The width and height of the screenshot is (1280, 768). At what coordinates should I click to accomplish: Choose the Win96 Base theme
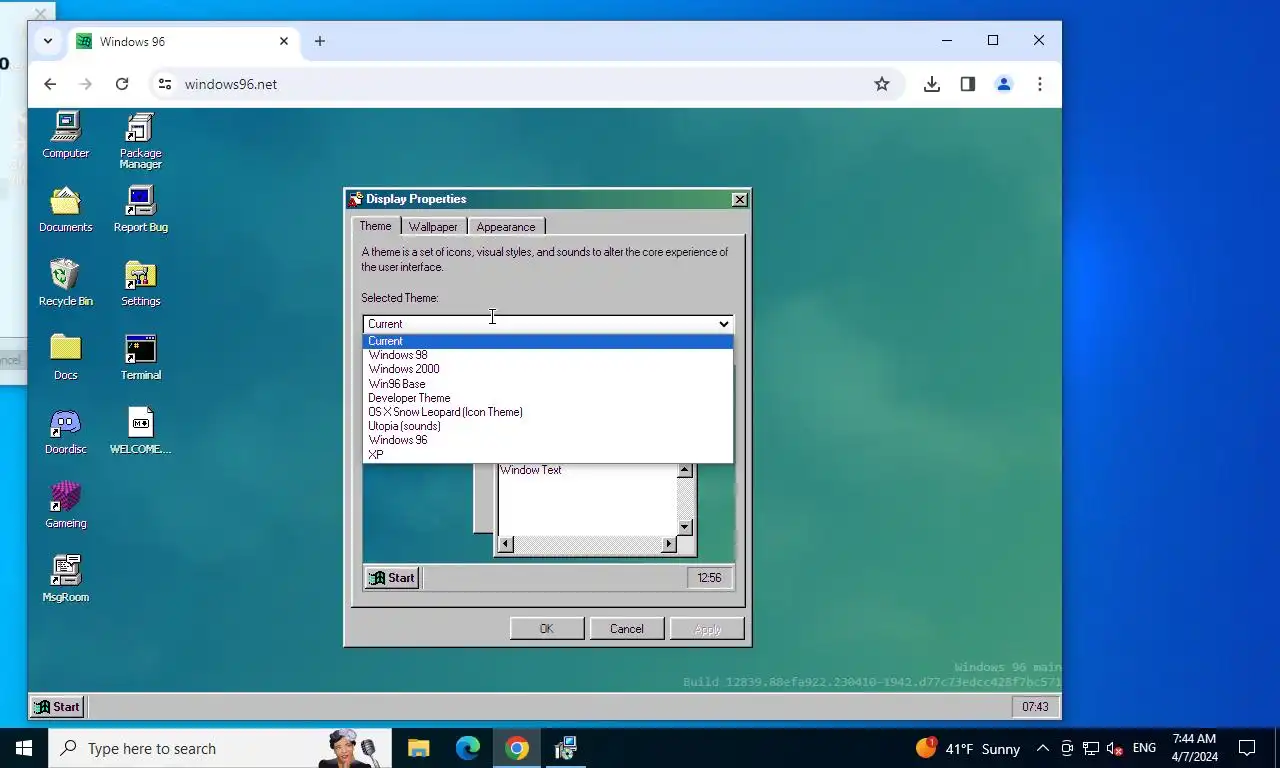tap(548, 384)
